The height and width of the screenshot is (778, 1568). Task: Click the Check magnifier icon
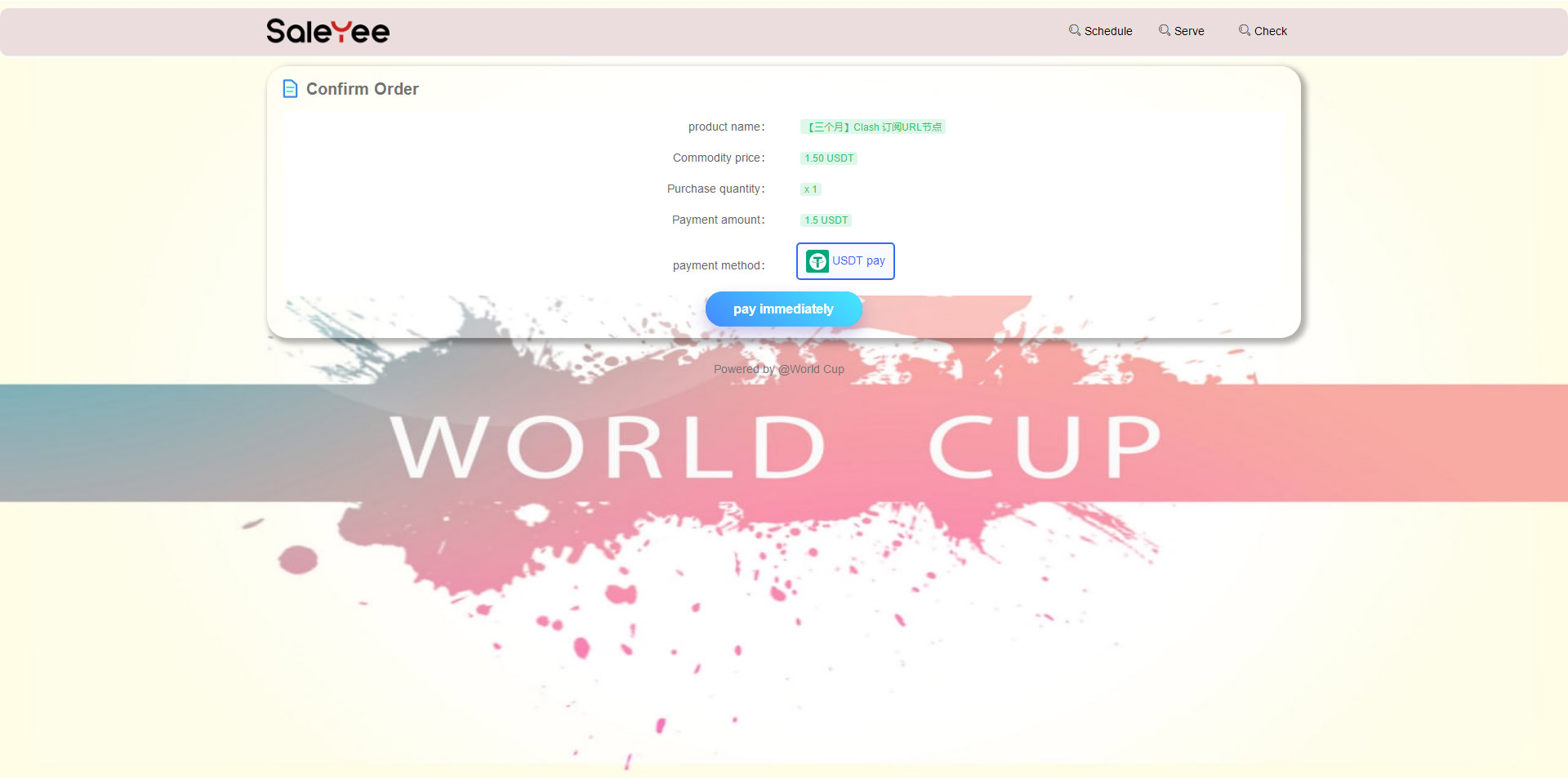[x=1245, y=30]
